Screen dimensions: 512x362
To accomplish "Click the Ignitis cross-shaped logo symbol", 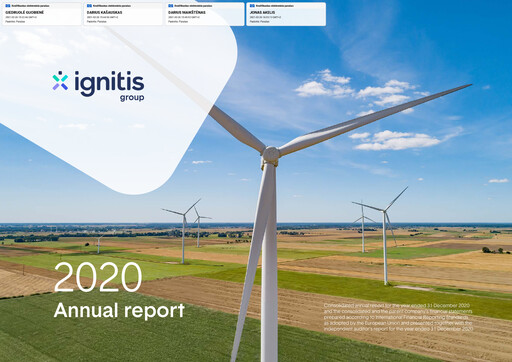I will (x=60, y=80).
